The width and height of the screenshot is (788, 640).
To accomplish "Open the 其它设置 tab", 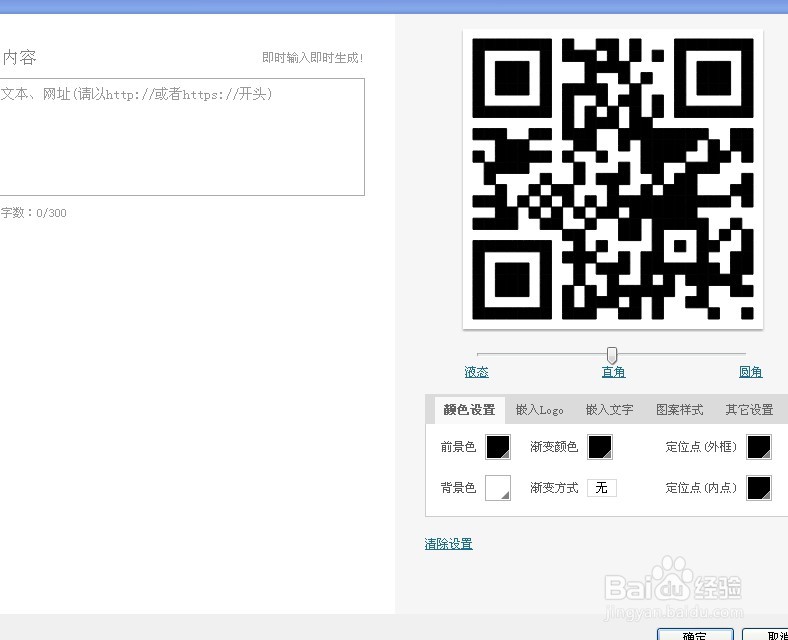I will [749, 410].
